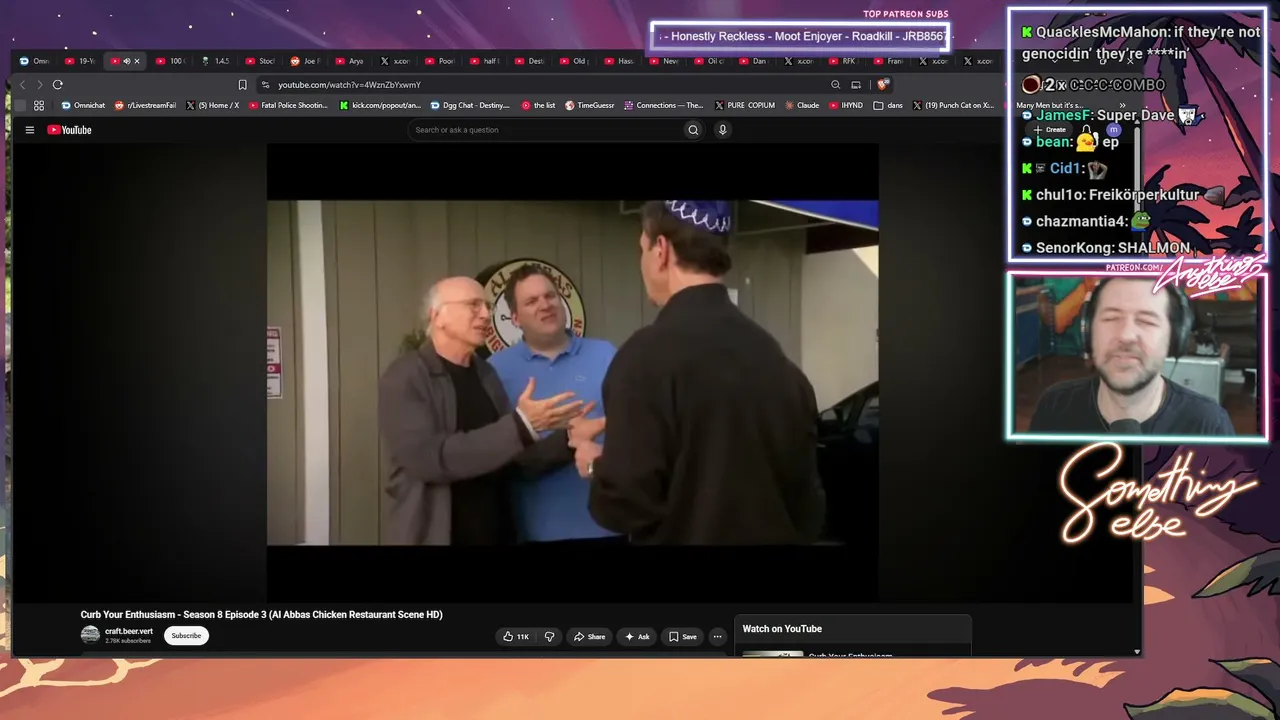Click the YouTube search magnifier button
1280x720 pixels.
pos(693,130)
